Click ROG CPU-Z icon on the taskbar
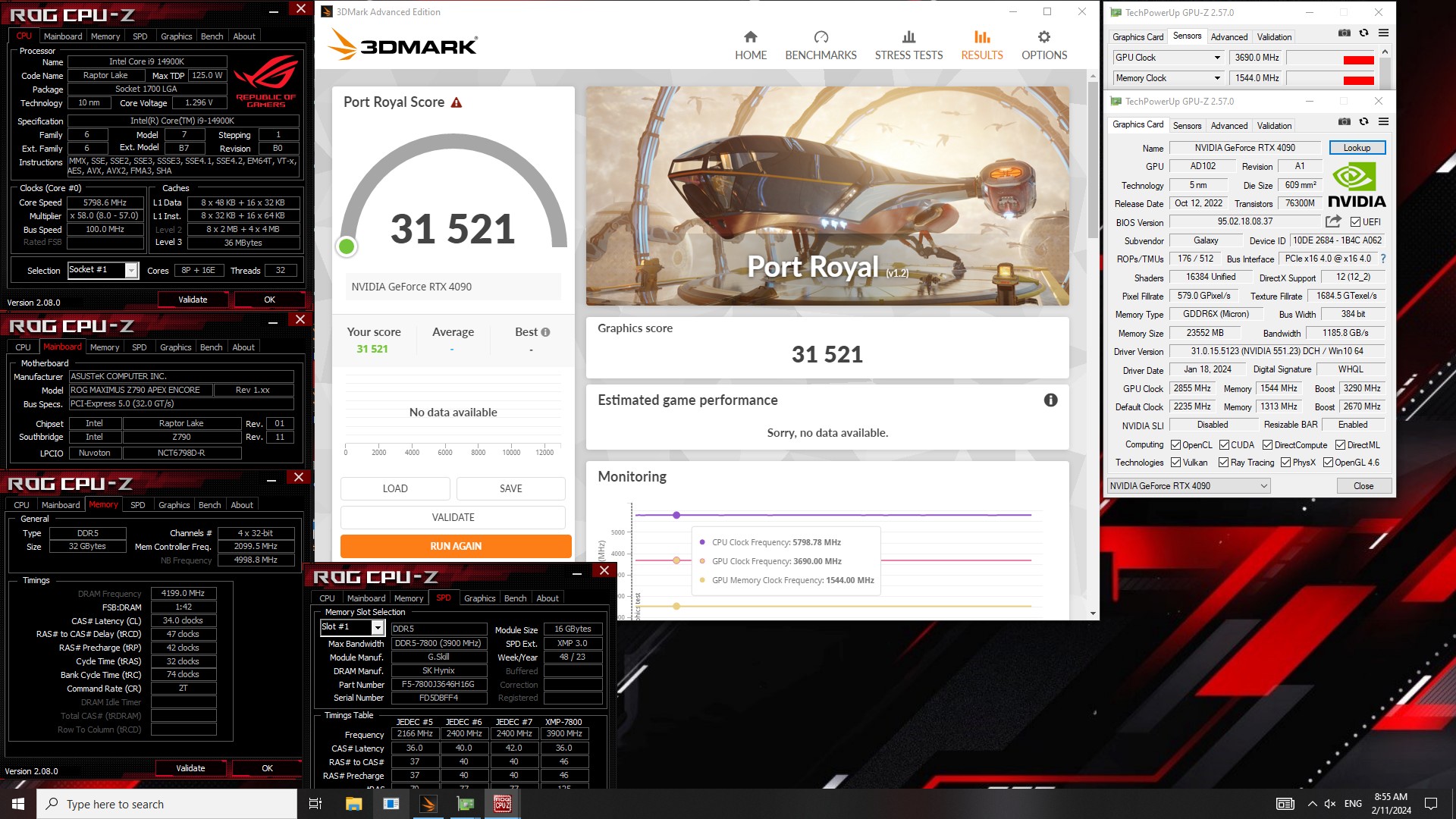This screenshot has height=819, width=1456. tap(502, 804)
